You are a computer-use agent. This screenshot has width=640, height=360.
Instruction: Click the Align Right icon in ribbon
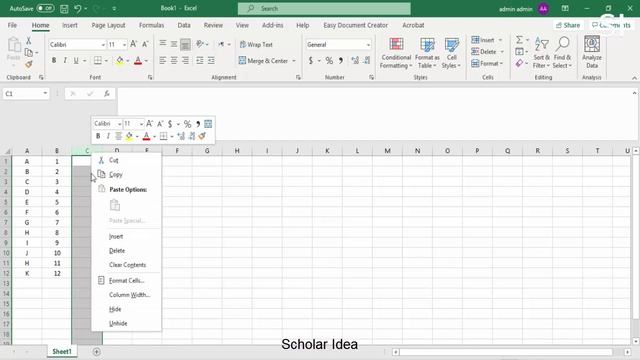click(x=185, y=60)
